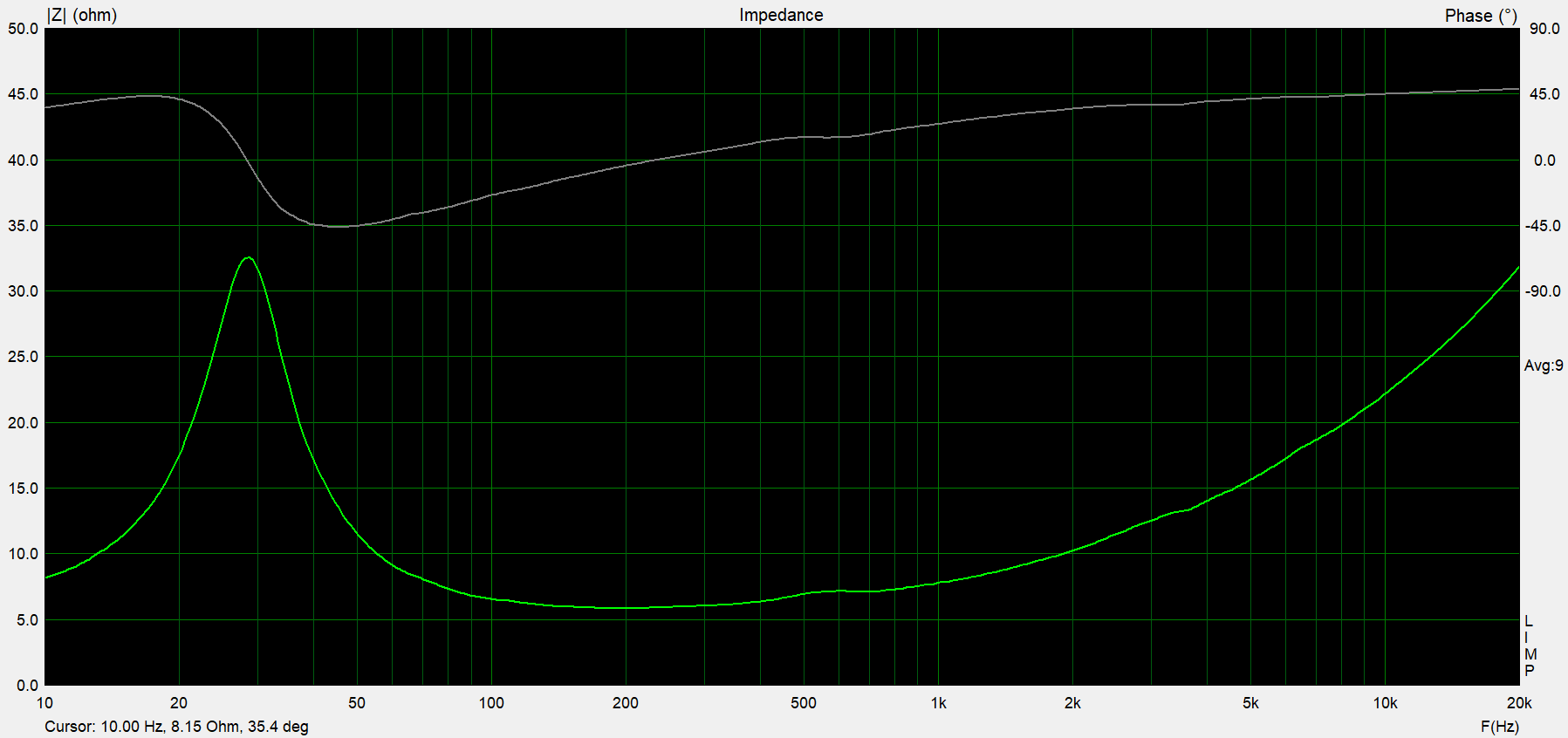Click the "10k" frequency tick label
1568x738 pixels.
tap(1385, 703)
